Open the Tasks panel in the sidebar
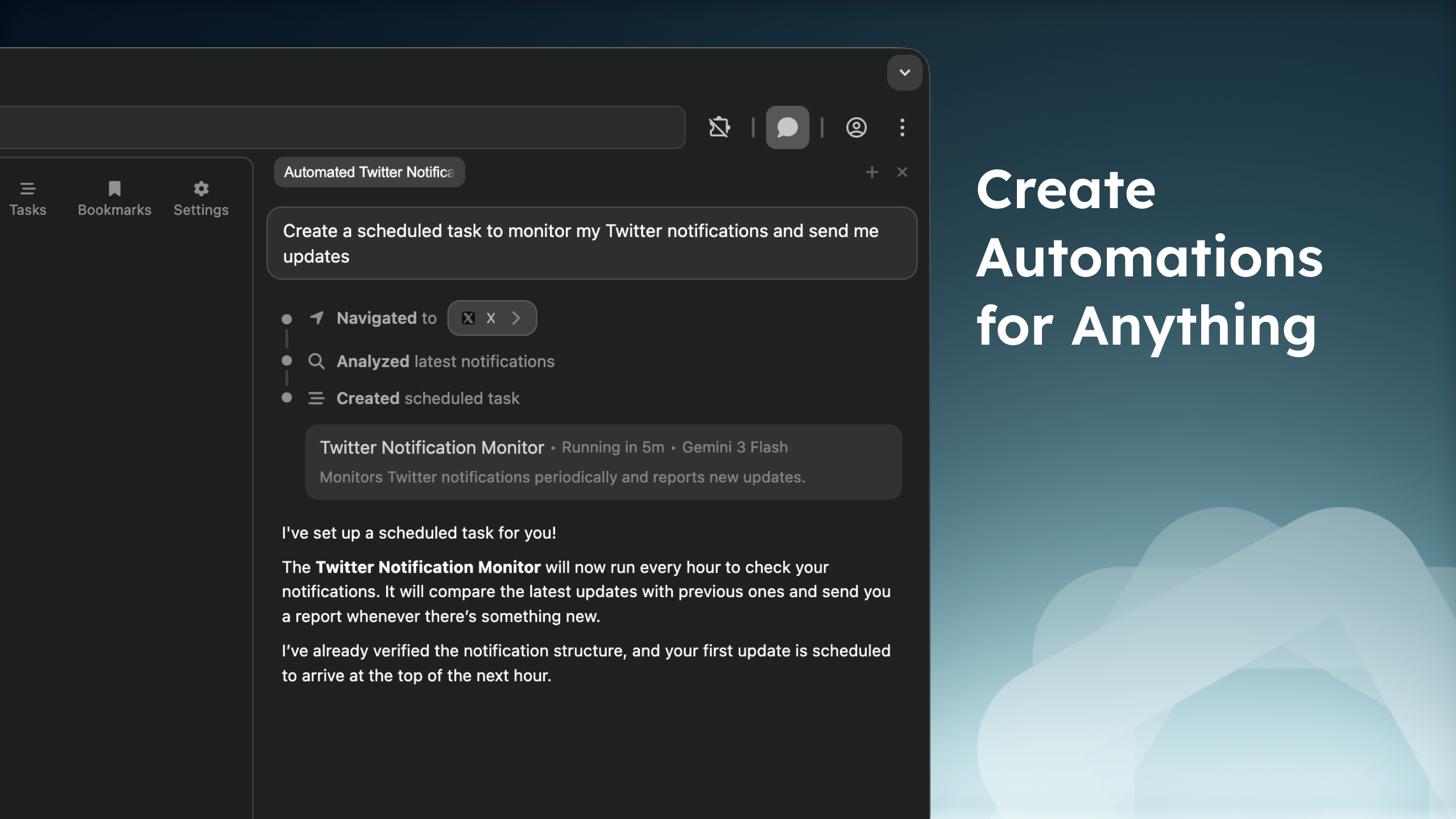The width and height of the screenshot is (1456, 819). pyautogui.click(x=28, y=197)
